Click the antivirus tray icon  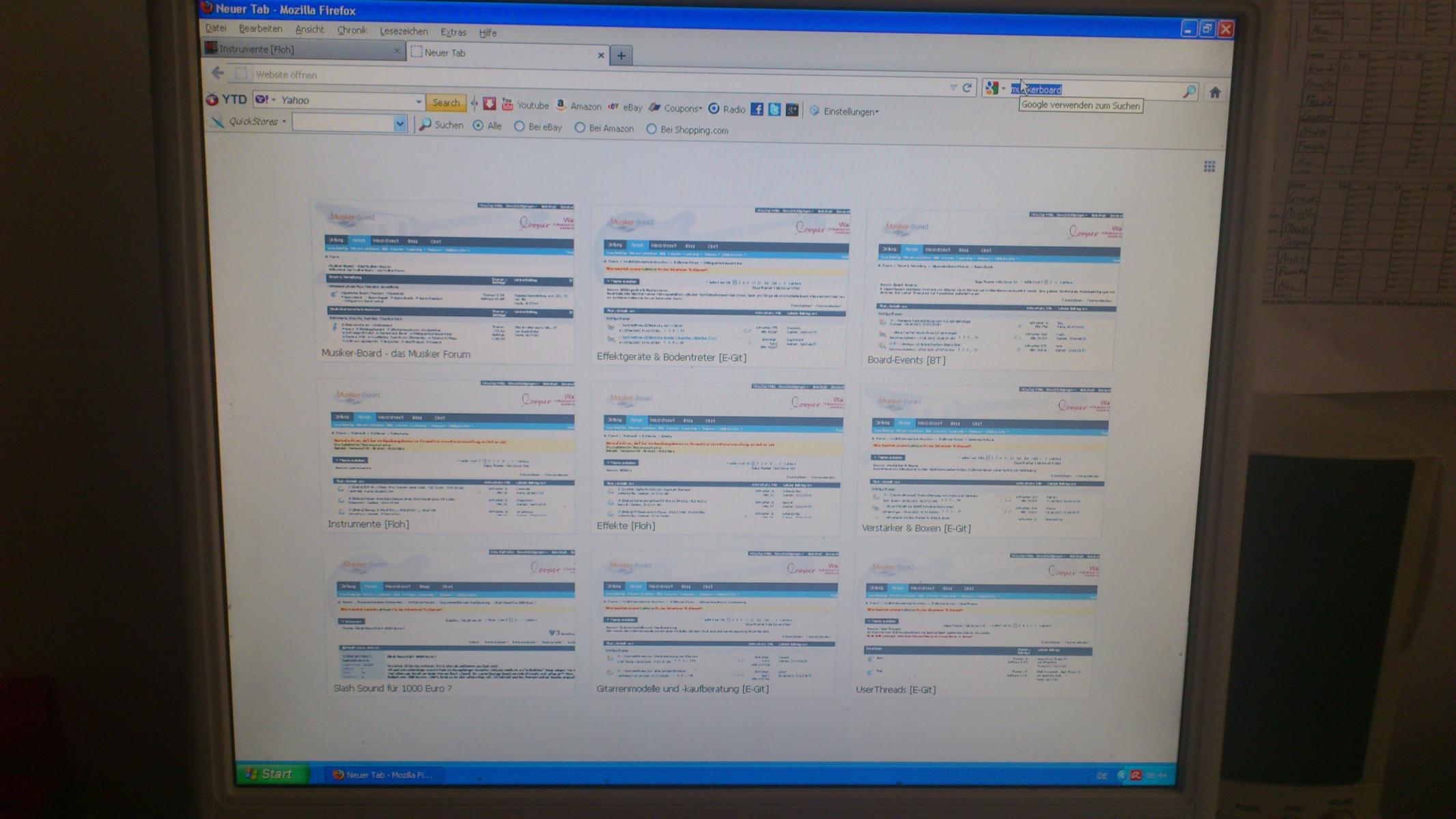1136,775
